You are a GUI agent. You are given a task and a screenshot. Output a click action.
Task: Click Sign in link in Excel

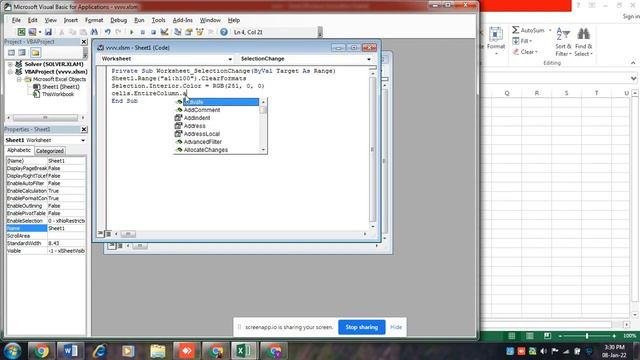pos(631,16)
